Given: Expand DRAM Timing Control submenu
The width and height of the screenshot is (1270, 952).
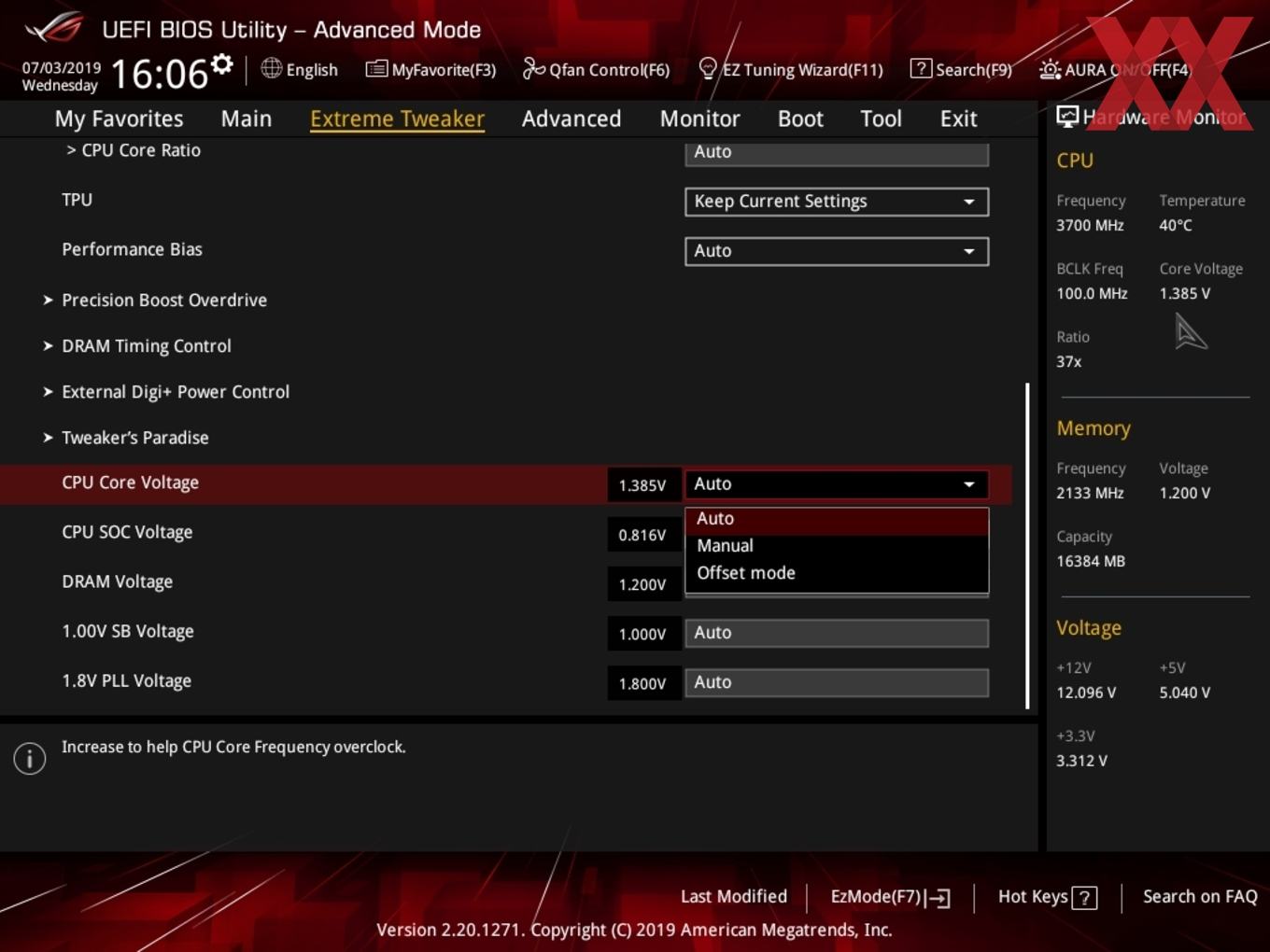Looking at the screenshot, I should click(147, 346).
